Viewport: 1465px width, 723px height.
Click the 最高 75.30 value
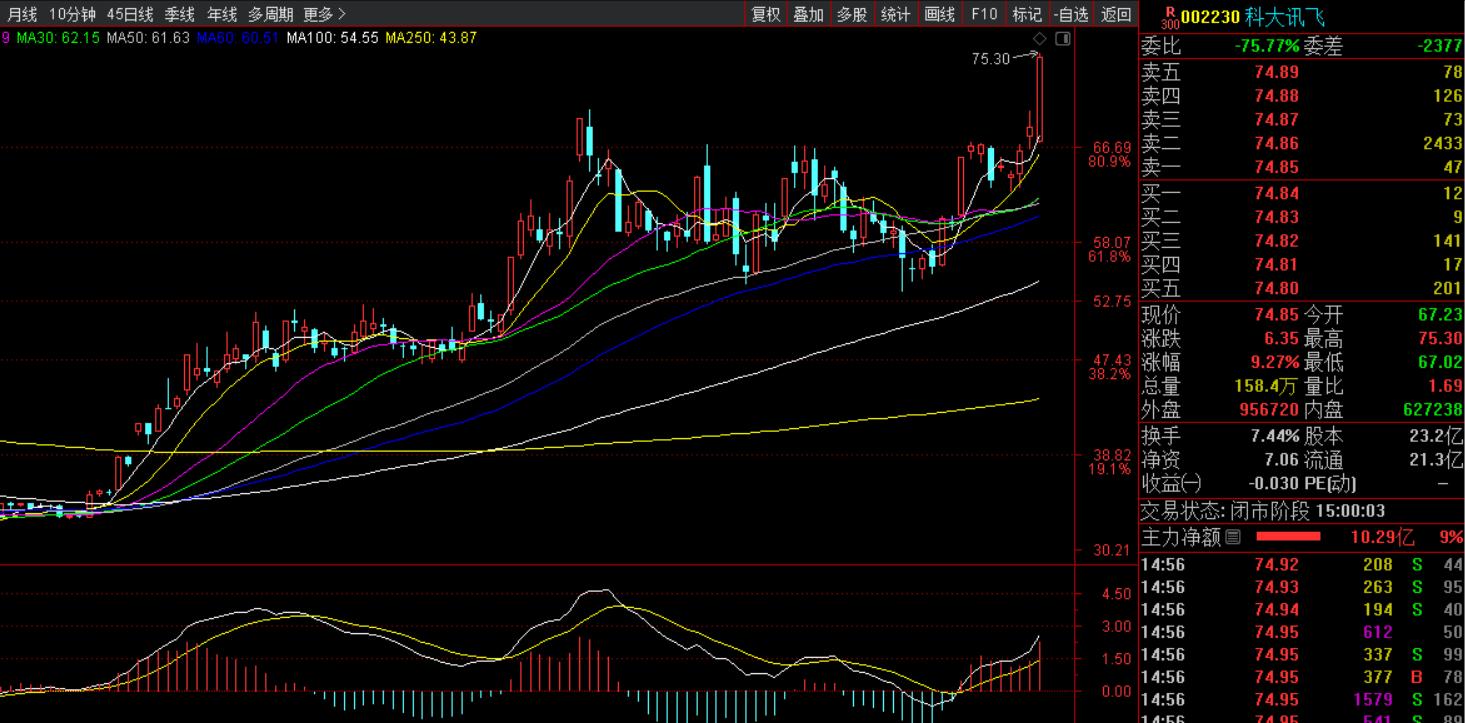1441,339
